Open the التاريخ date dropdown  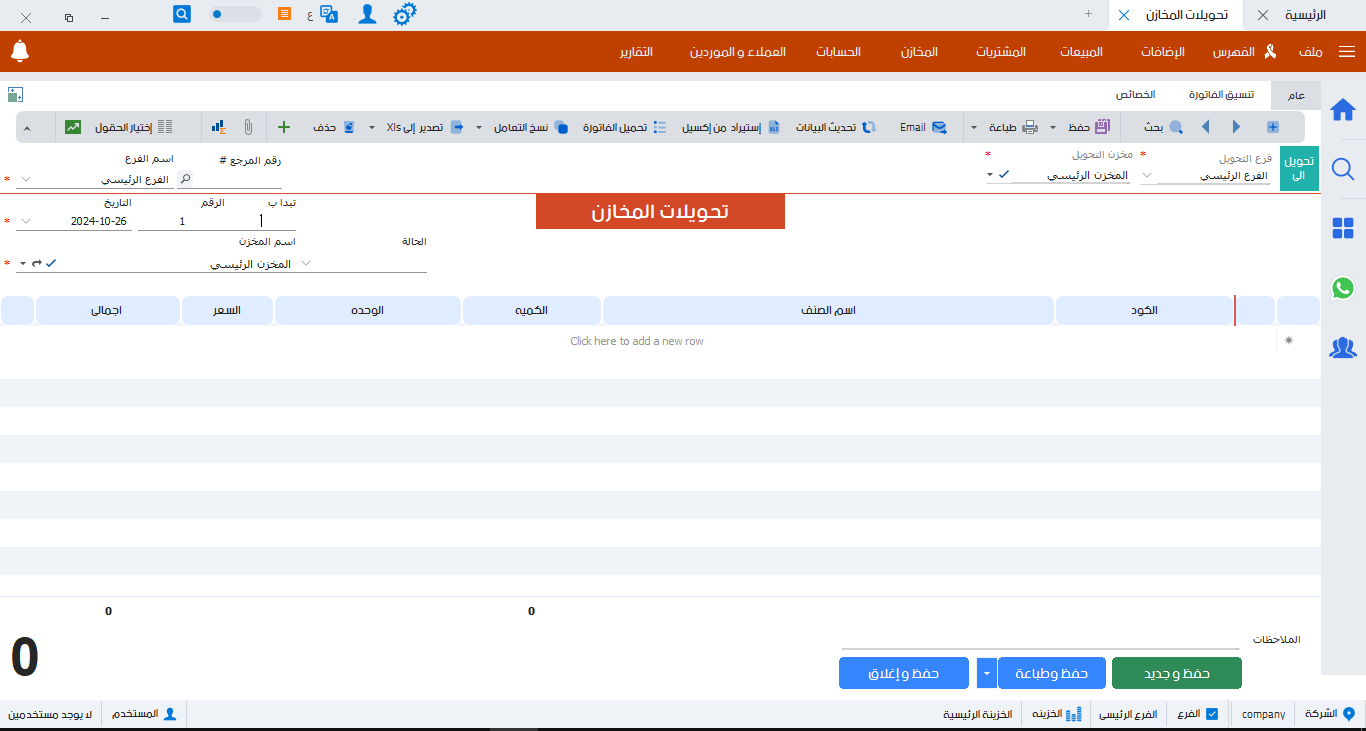coord(25,221)
